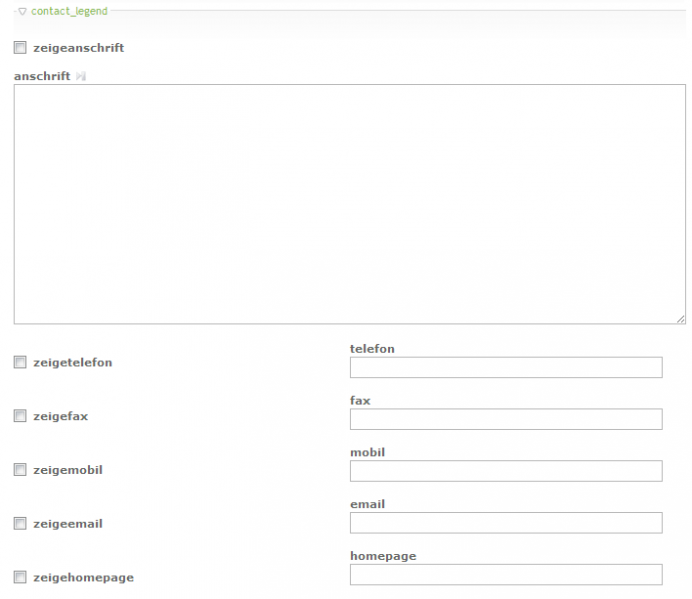Viewport: 692px width, 599px height.
Task: Select the fax input field
Action: tap(505, 419)
